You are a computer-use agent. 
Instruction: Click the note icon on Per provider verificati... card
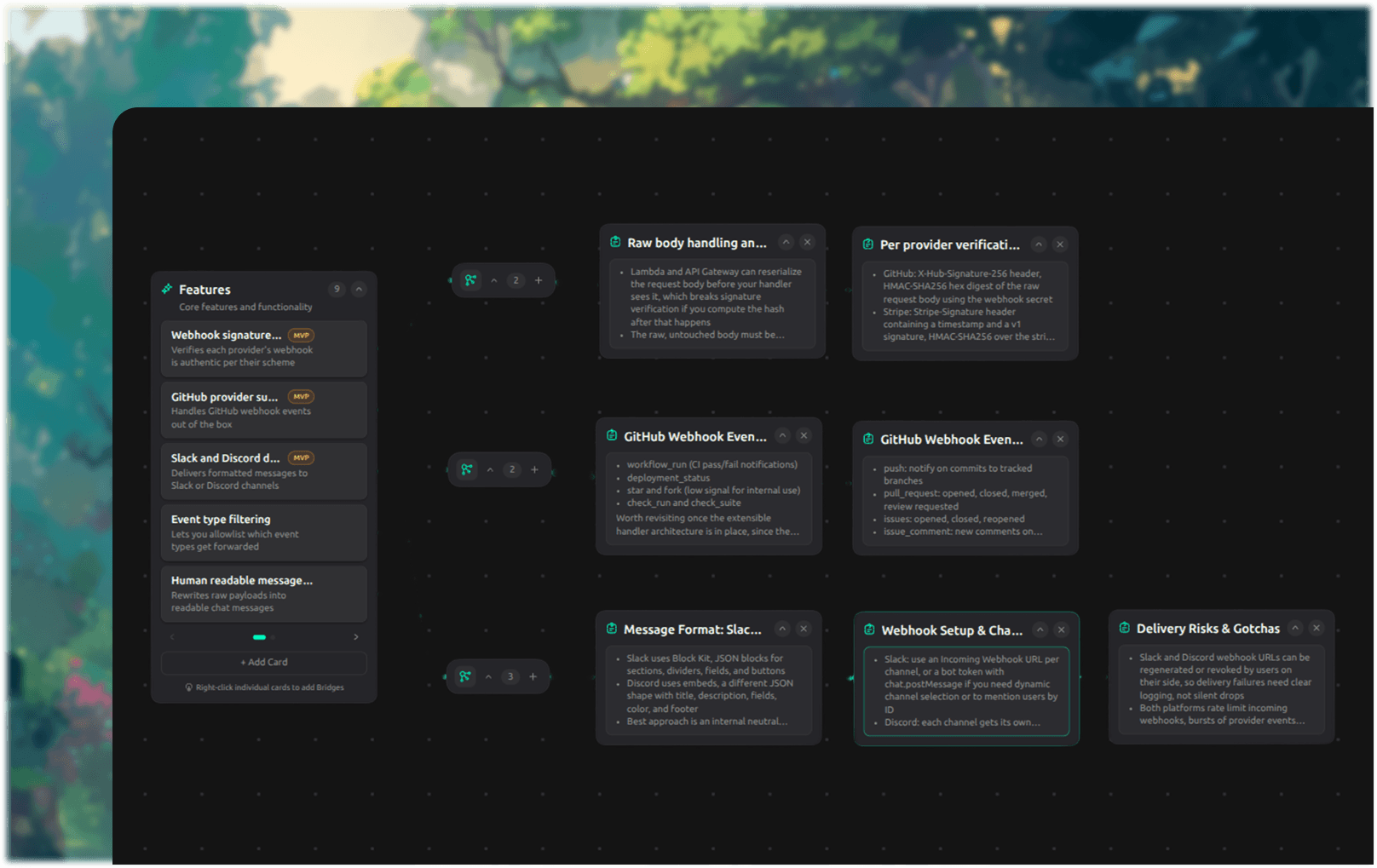click(868, 244)
